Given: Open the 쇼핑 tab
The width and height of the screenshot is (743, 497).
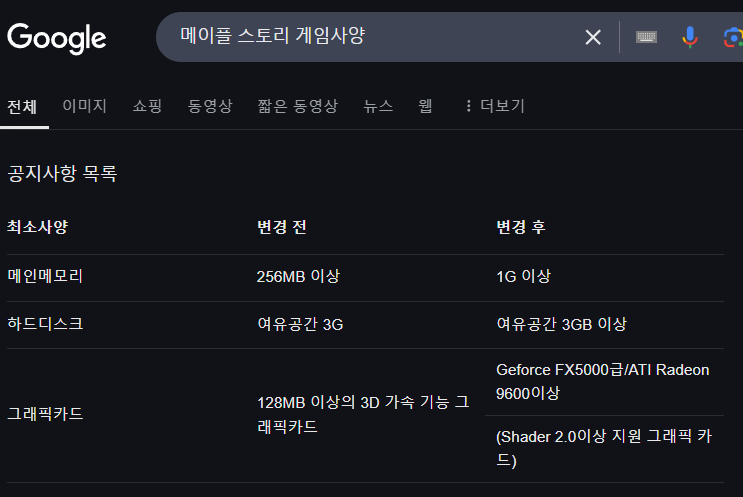Looking at the screenshot, I should 147,106.
